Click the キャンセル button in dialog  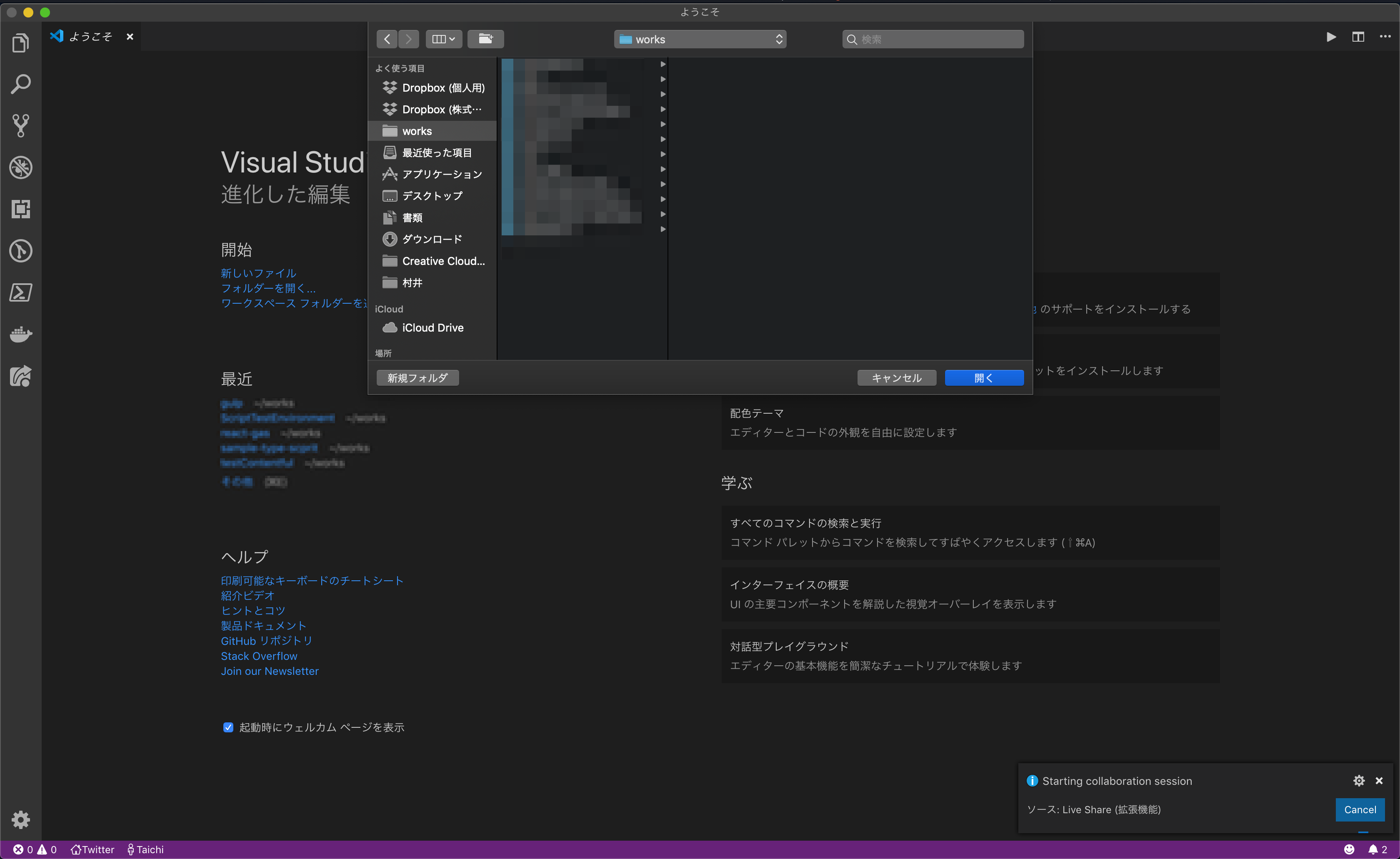[x=897, y=378]
